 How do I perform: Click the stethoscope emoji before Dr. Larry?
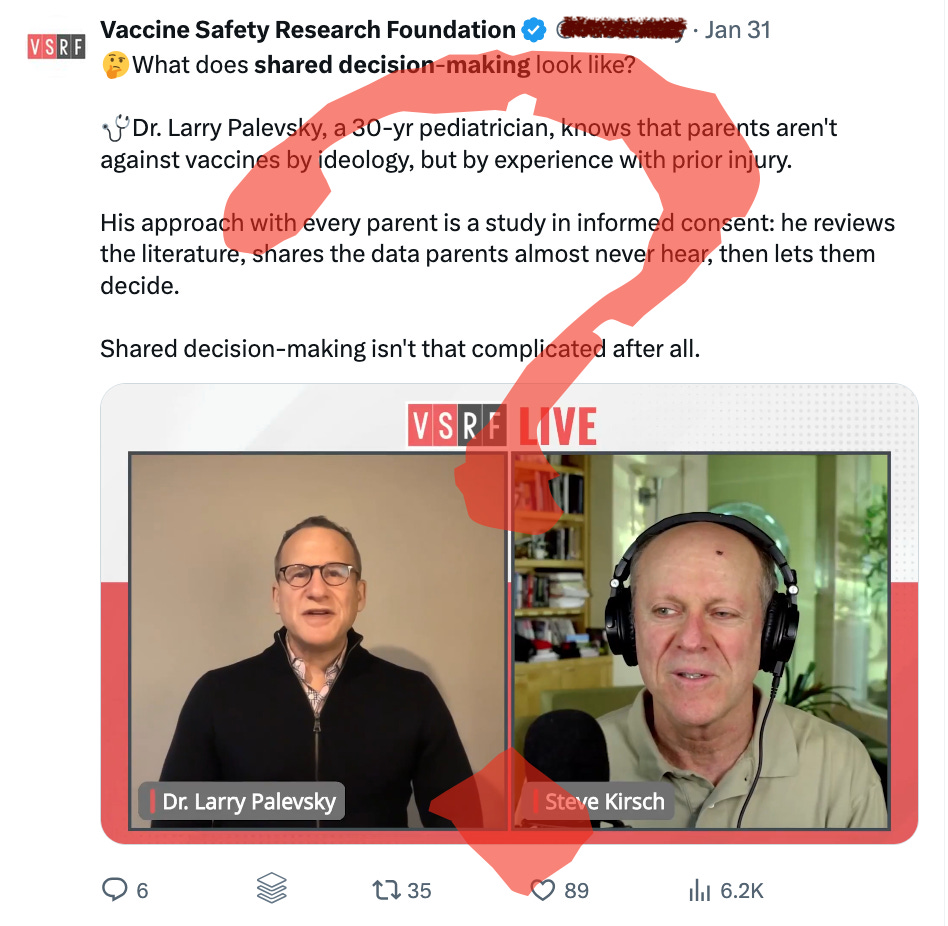point(115,128)
